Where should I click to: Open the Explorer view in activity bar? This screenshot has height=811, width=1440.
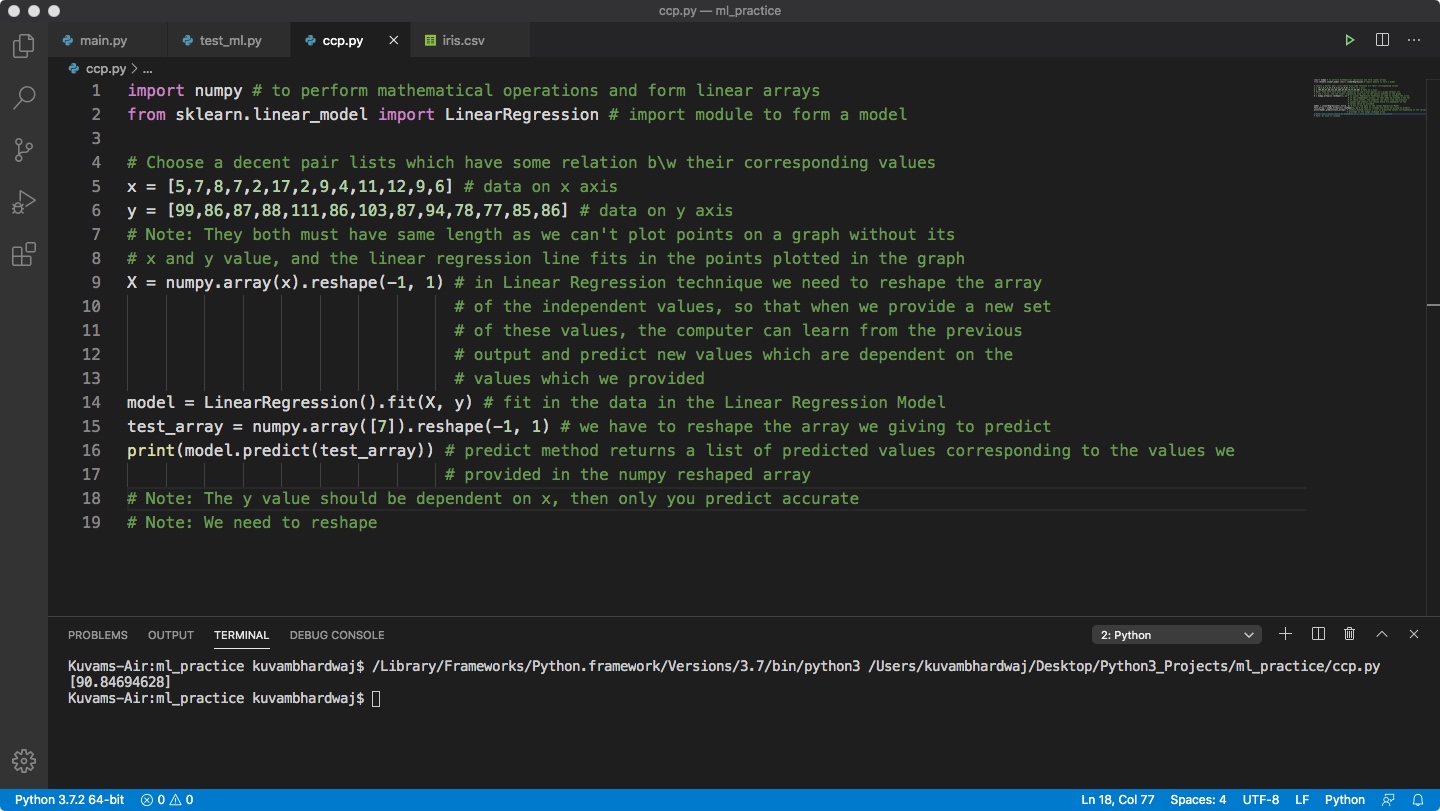[x=23, y=46]
